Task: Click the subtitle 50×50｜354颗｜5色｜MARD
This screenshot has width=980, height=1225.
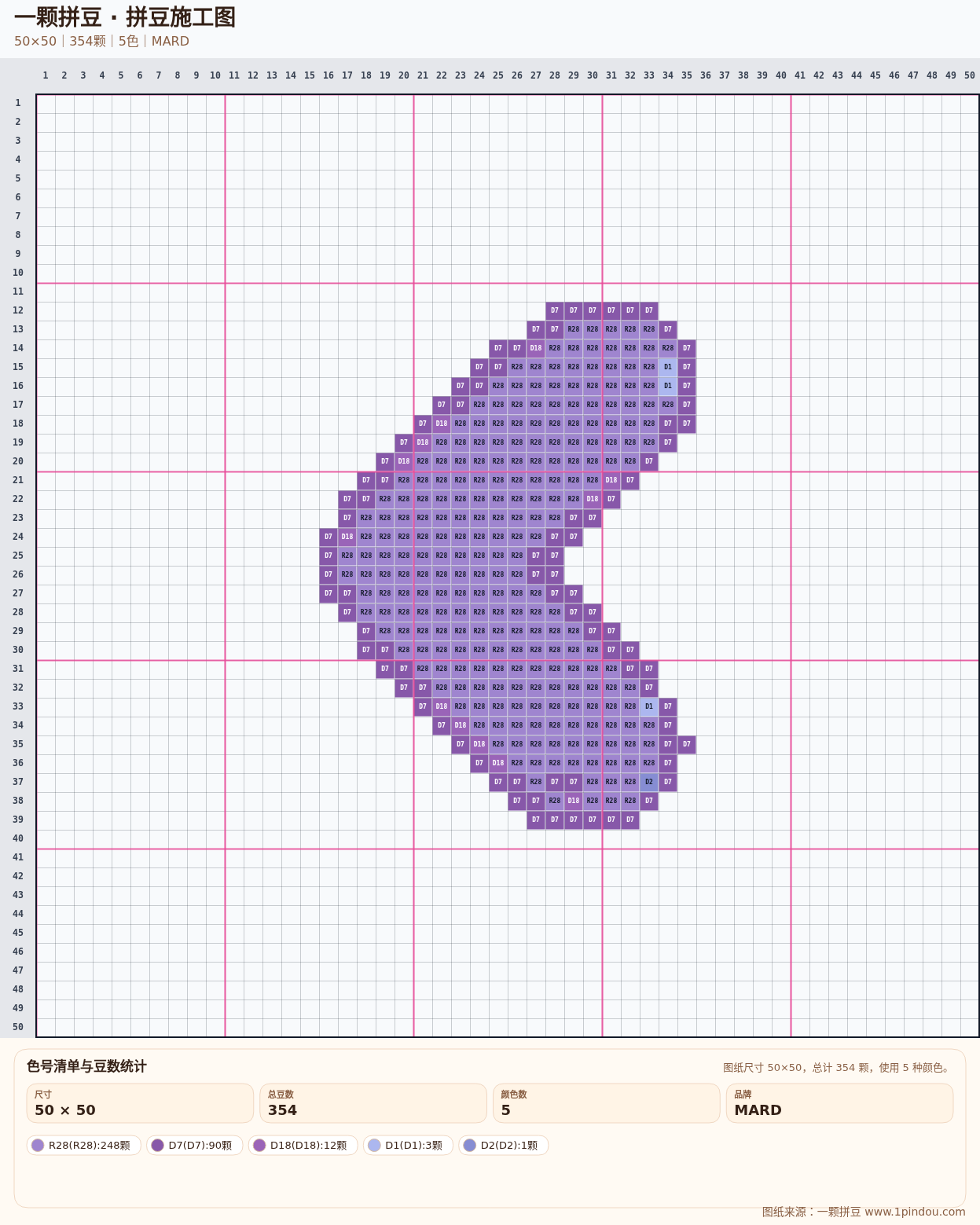Action: tap(101, 41)
